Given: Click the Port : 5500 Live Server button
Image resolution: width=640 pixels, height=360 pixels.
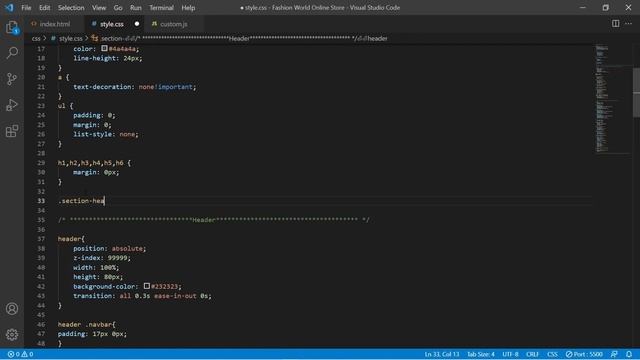Looking at the screenshot, I should 584,354.
